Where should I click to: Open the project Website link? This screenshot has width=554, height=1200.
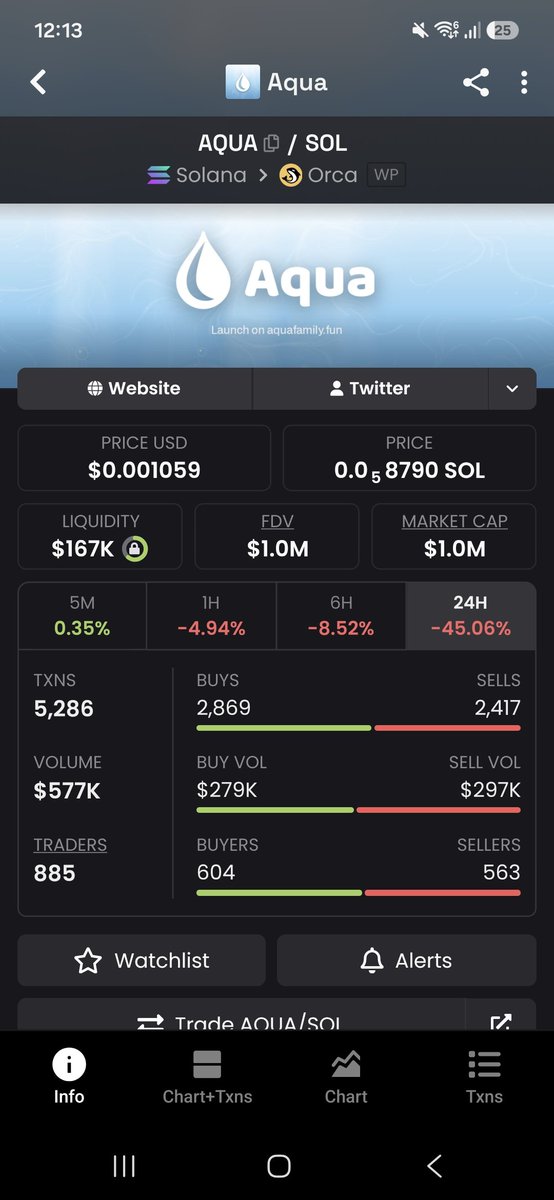134,389
